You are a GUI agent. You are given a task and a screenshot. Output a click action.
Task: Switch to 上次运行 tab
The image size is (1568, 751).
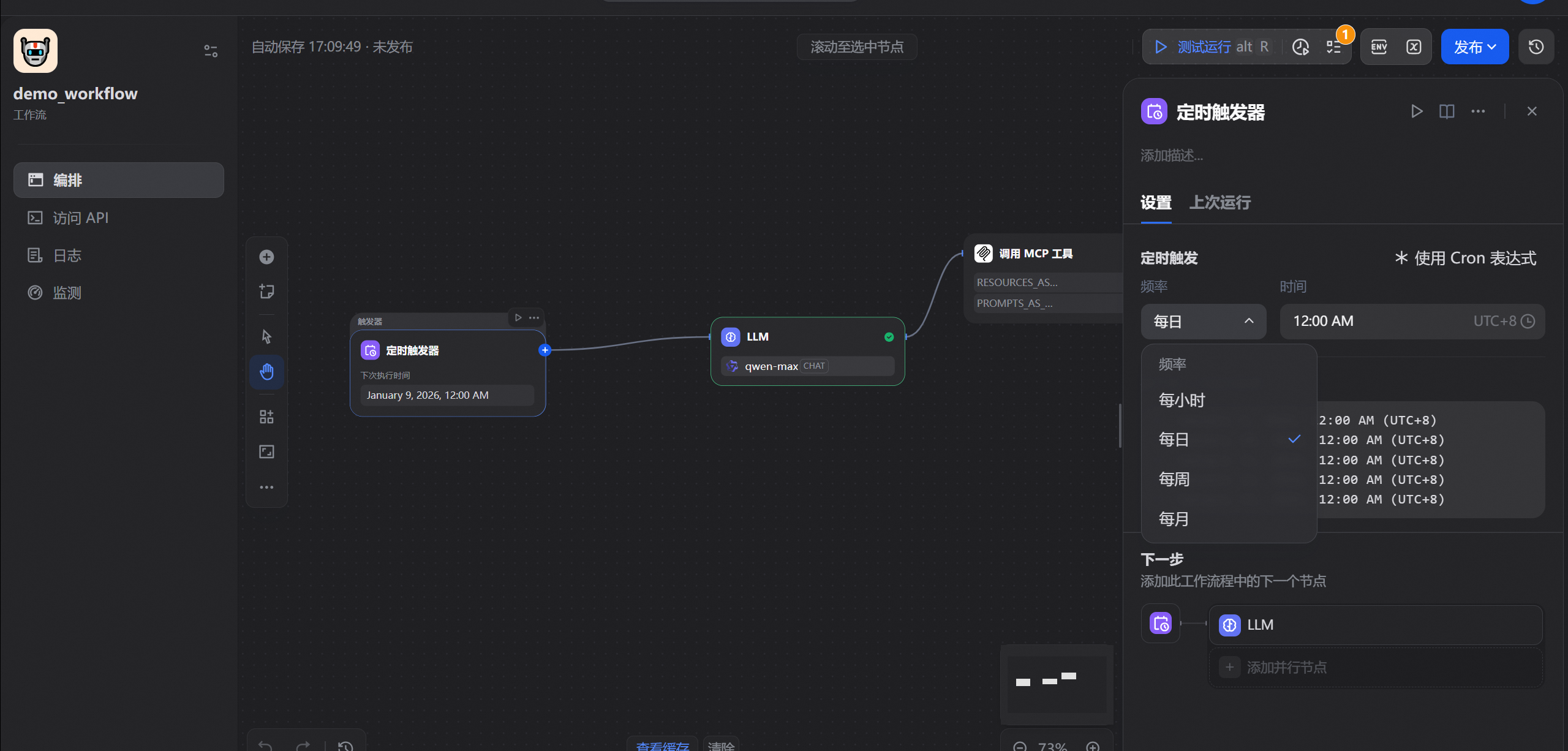1219,203
